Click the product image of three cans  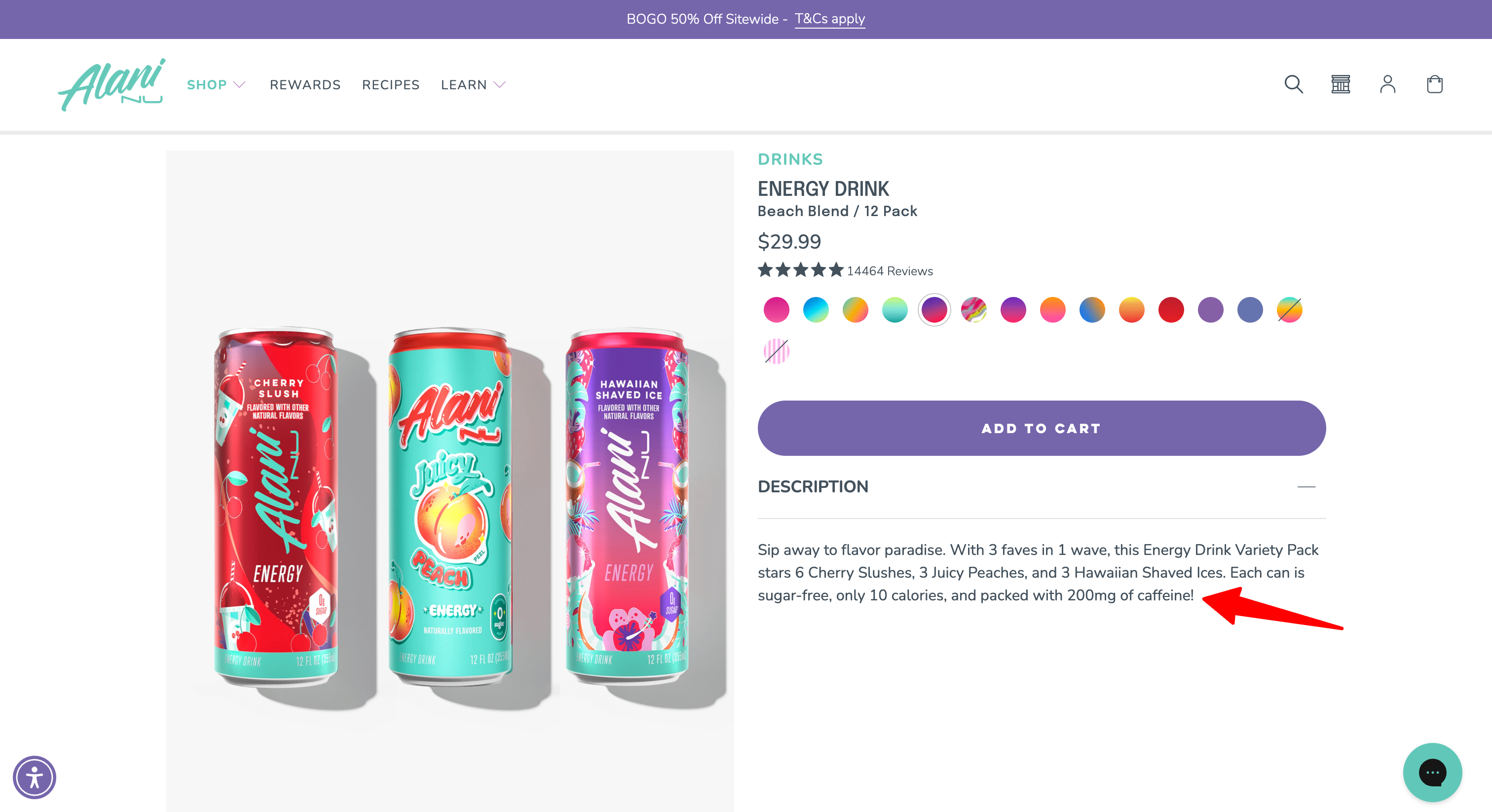pos(449,480)
